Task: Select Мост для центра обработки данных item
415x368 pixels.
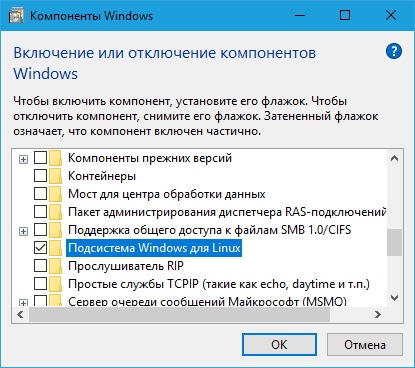Action: coord(167,194)
